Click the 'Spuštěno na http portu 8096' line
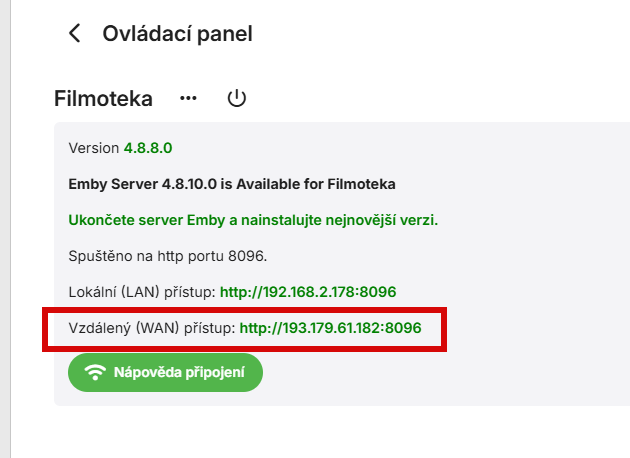The width and height of the screenshot is (630, 458). tap(168, 256)
